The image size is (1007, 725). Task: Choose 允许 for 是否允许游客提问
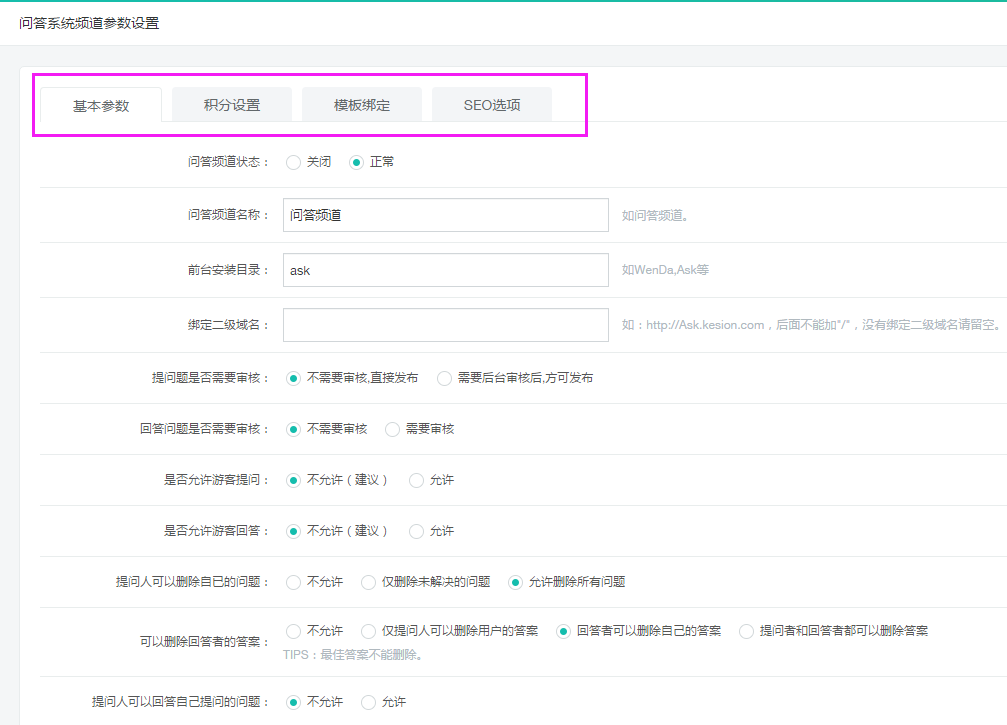coord(417,480)
